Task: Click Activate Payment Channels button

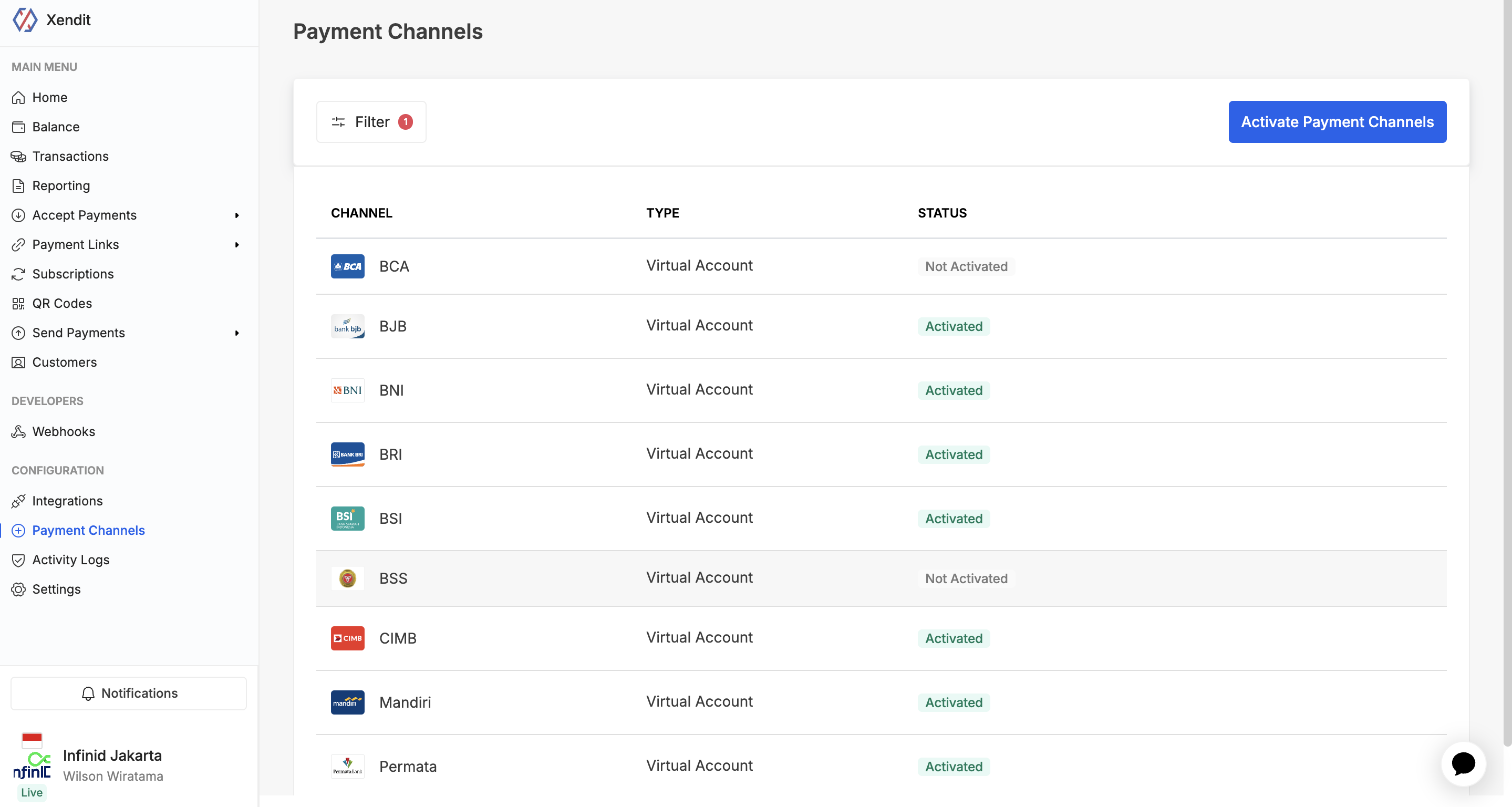Action: (1337, 122)
